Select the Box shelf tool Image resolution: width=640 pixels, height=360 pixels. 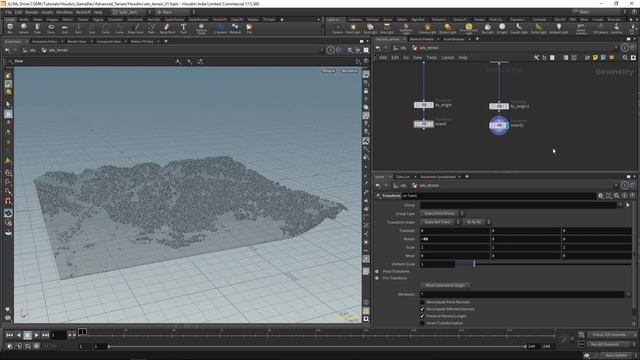[10, 28]
